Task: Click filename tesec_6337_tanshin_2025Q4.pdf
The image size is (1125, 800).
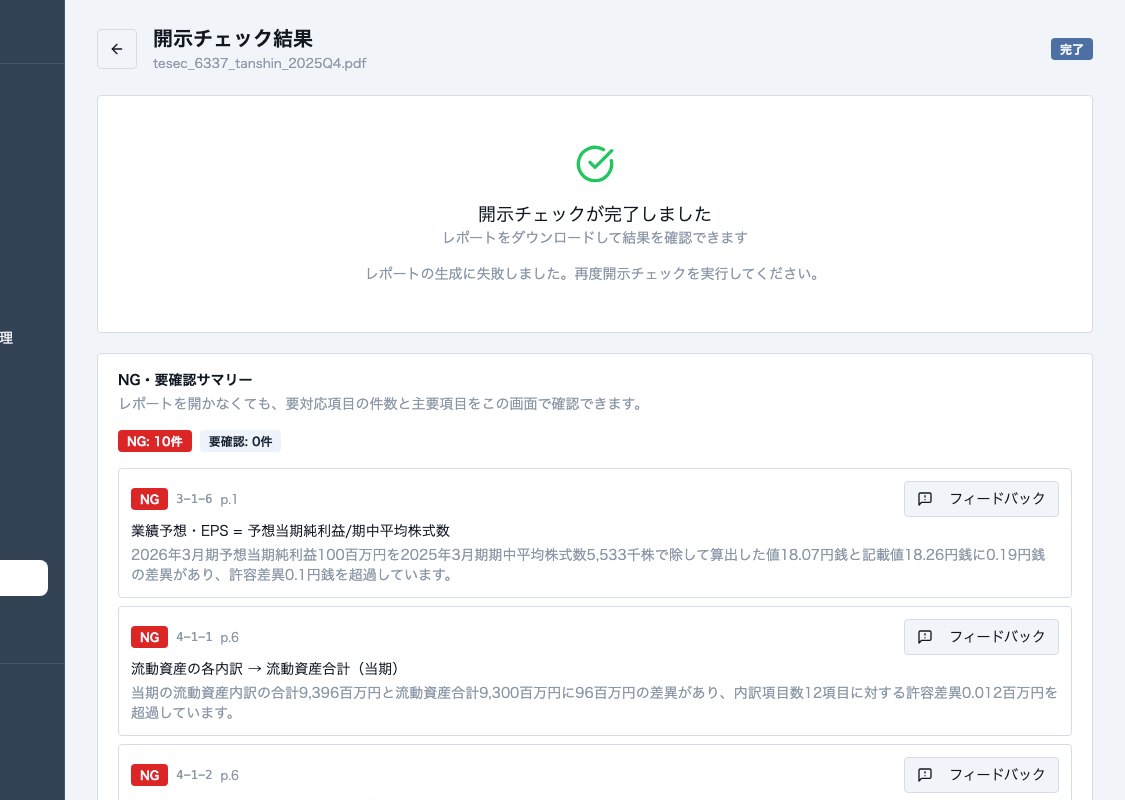Action: pyautogui.click(x=259, y=63)
